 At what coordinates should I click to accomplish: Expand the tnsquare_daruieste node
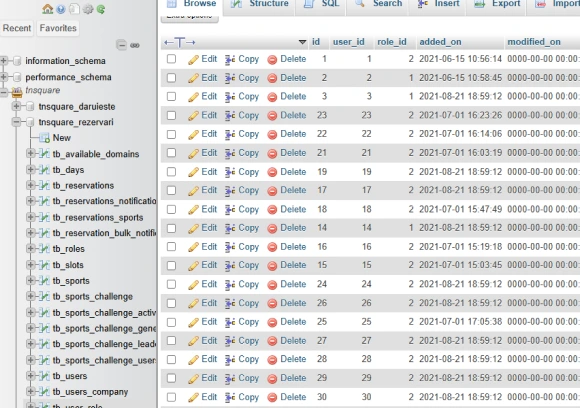(x=16, y=106)
